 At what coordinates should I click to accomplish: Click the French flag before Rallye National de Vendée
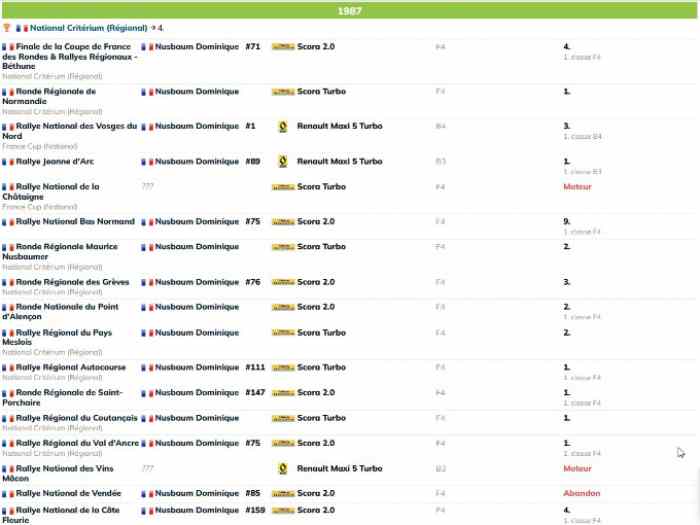coord(8,494)
